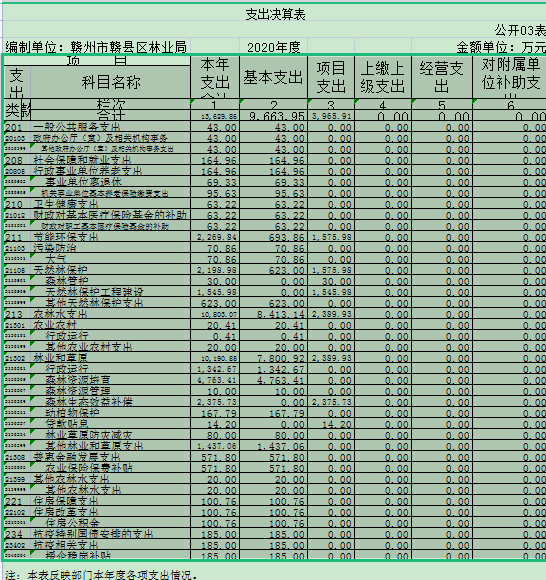Click the row name 住房保障支出
546x580 pixels.
click(x=65, y=501)
